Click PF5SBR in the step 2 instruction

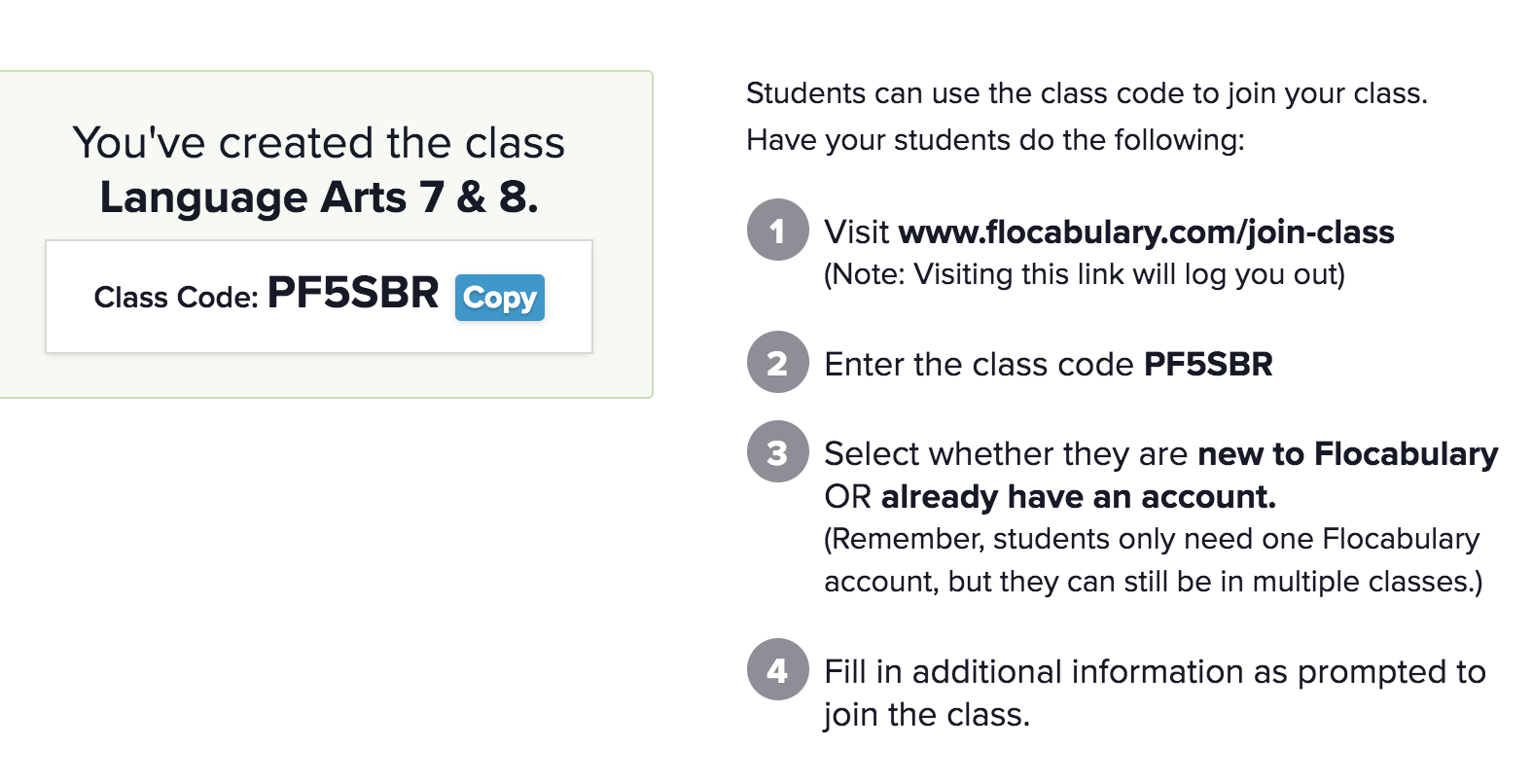1208,365
